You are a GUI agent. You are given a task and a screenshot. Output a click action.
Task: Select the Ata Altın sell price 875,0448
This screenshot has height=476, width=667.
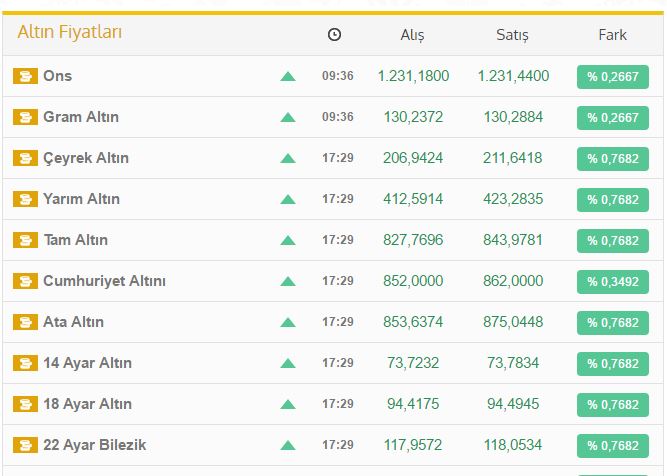coord(513,322)
